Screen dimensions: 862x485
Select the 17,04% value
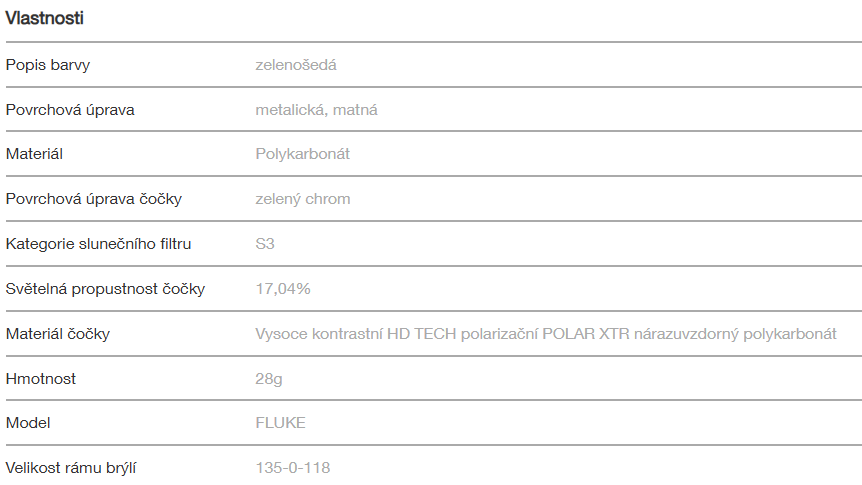pos(283,289)
